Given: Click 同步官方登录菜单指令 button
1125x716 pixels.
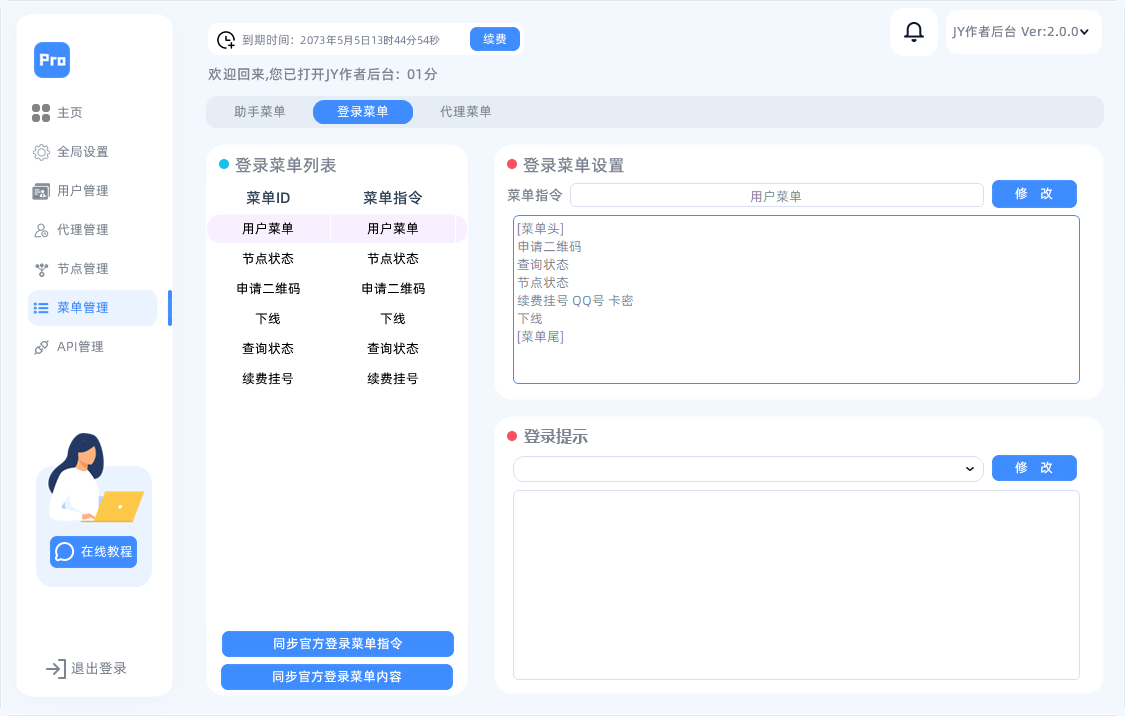Looking at the screenshot, I should click(x=337, y=643).
